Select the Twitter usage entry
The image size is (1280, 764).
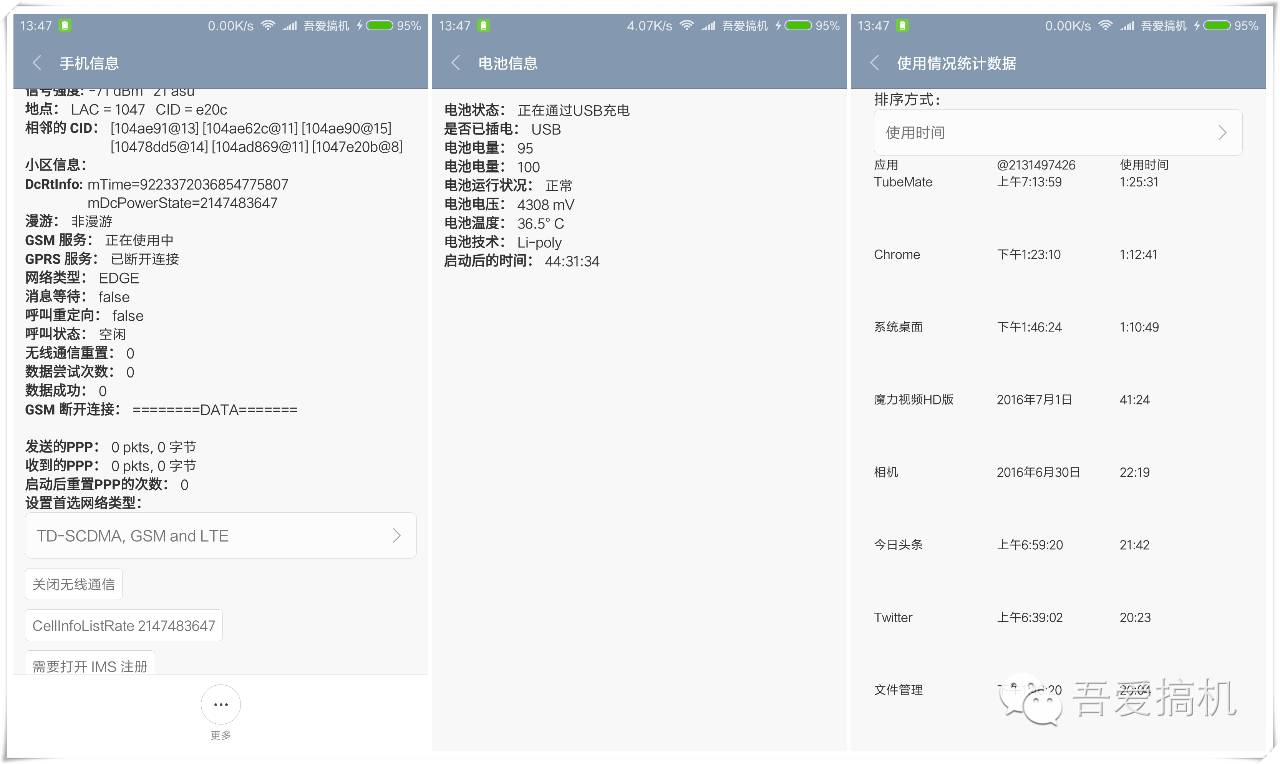pos(892,617)
